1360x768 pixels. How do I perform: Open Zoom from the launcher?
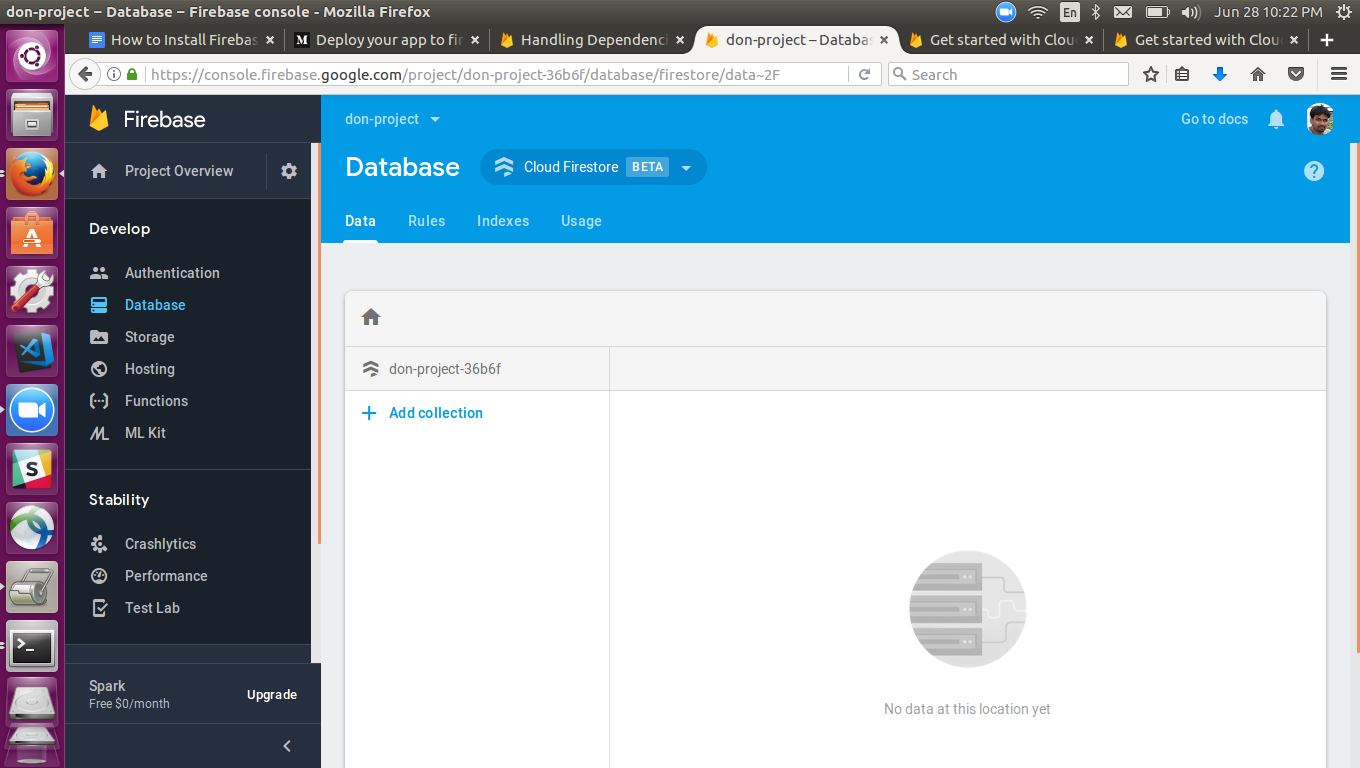[32, 410]
